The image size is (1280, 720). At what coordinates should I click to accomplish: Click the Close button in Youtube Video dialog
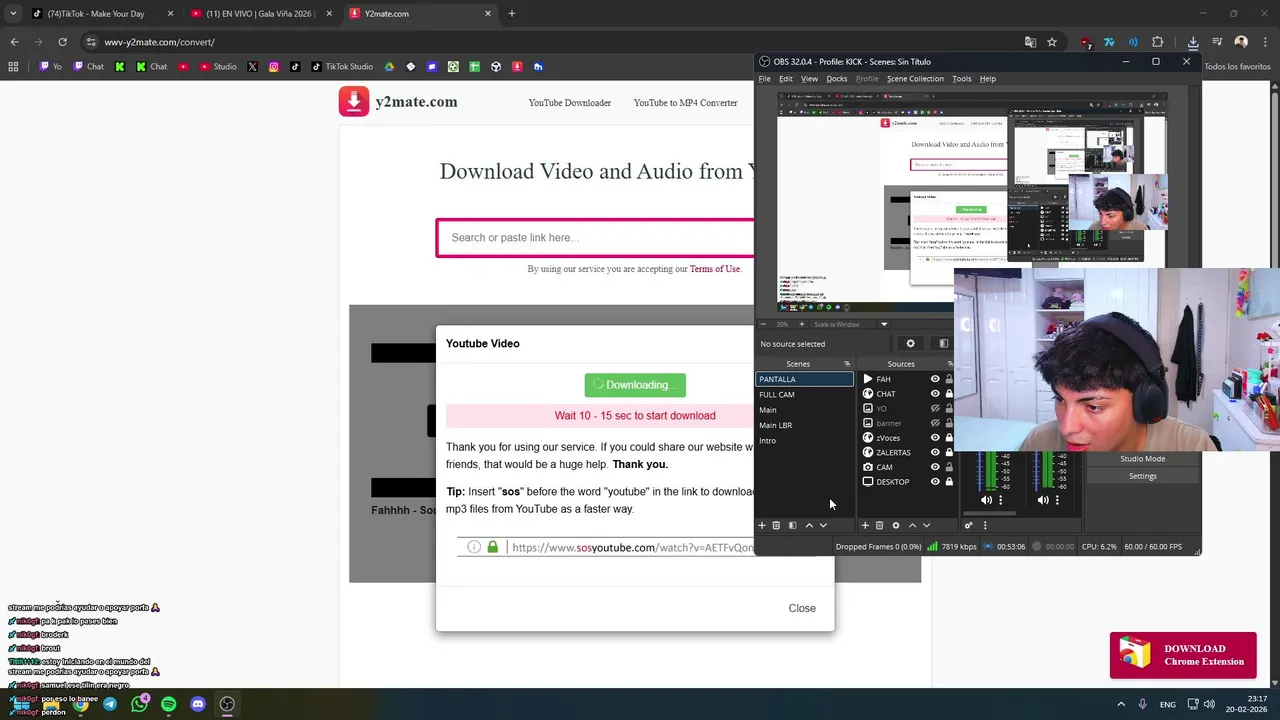pyautogui.click(x=802, y=608)
